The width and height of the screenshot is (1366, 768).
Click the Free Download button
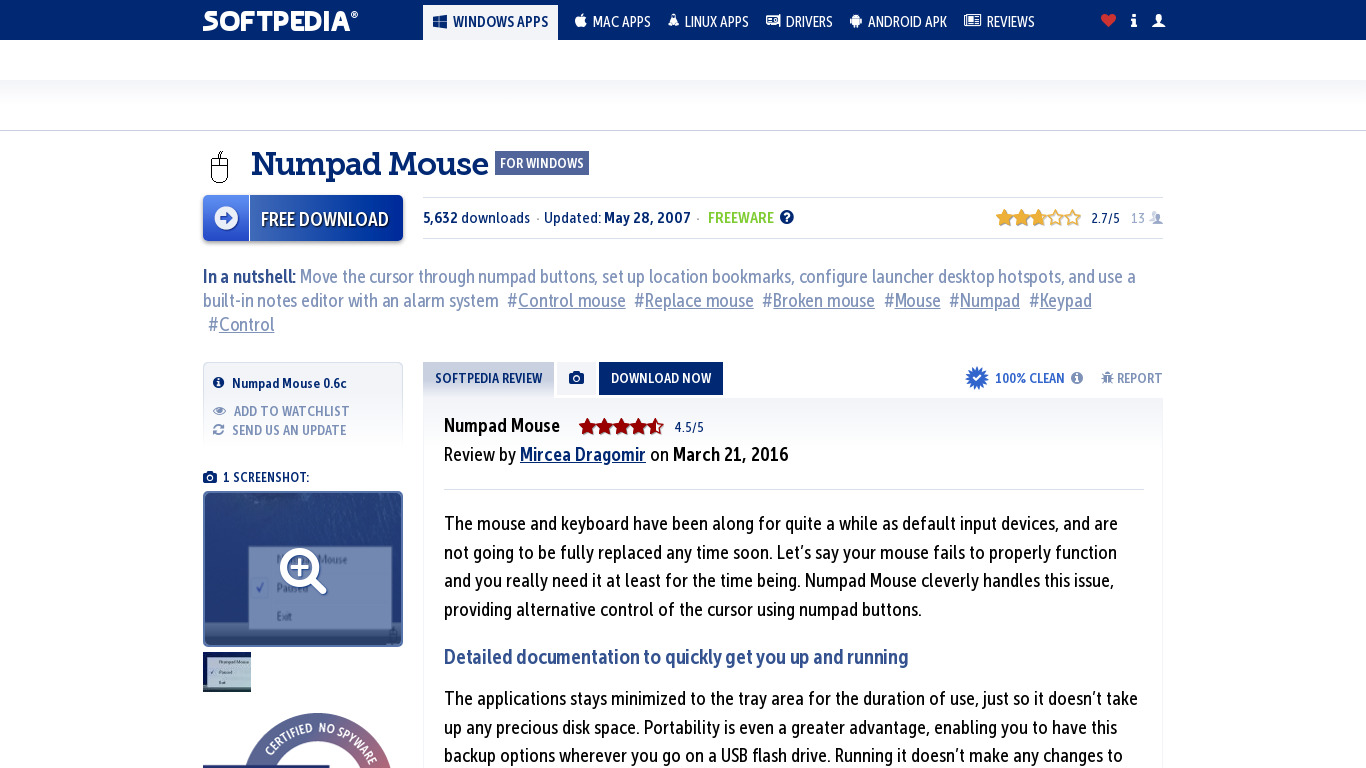point(303,218)
